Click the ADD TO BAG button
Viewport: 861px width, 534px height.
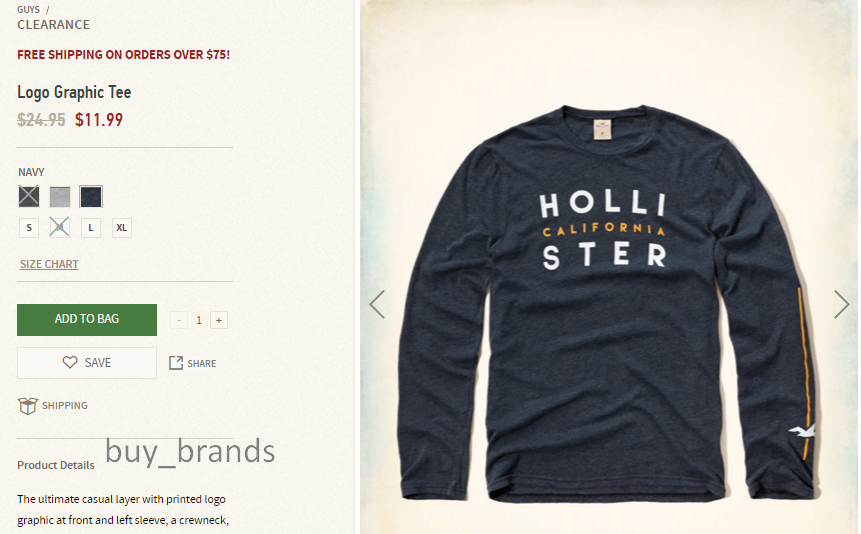(87, 320)
